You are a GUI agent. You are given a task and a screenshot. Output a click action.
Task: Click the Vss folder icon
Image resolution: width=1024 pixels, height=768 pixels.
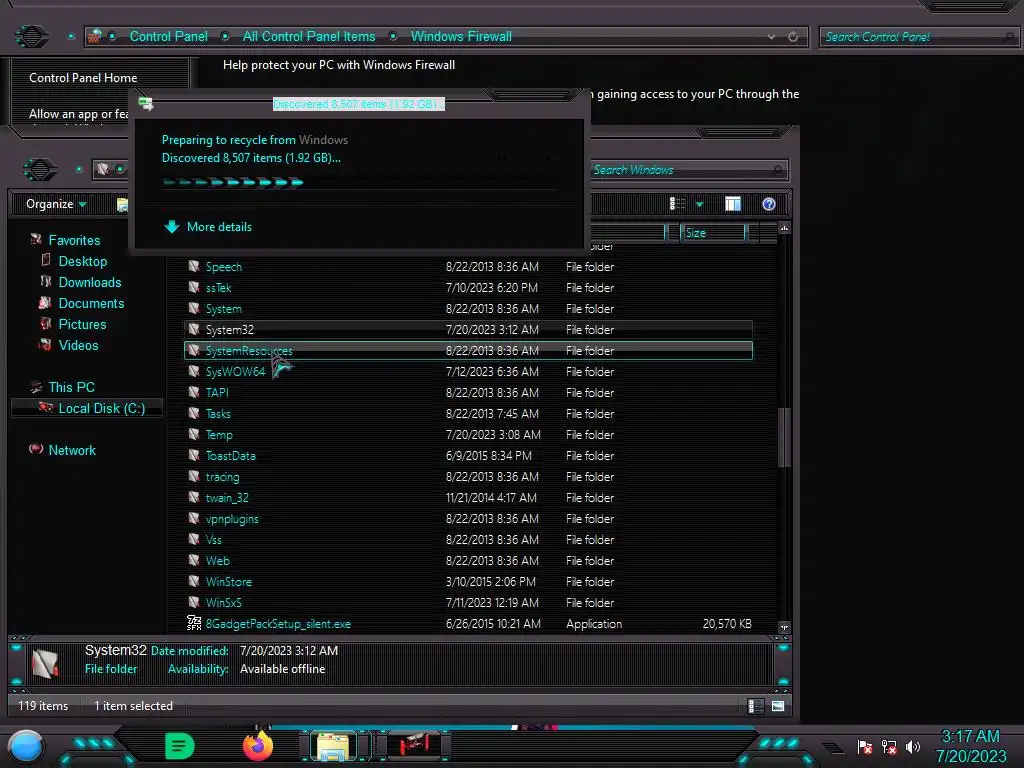194,539
